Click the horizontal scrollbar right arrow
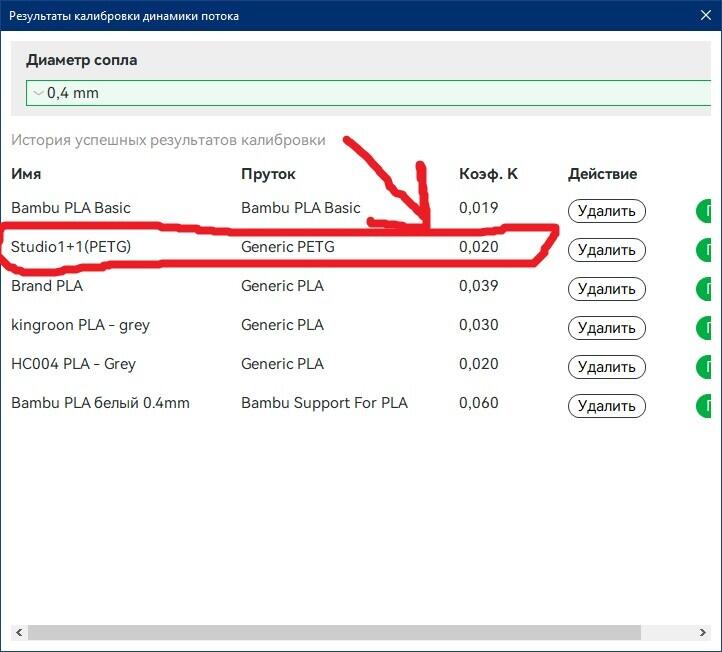This screenshot has height=652, width=722. (703, 632)
